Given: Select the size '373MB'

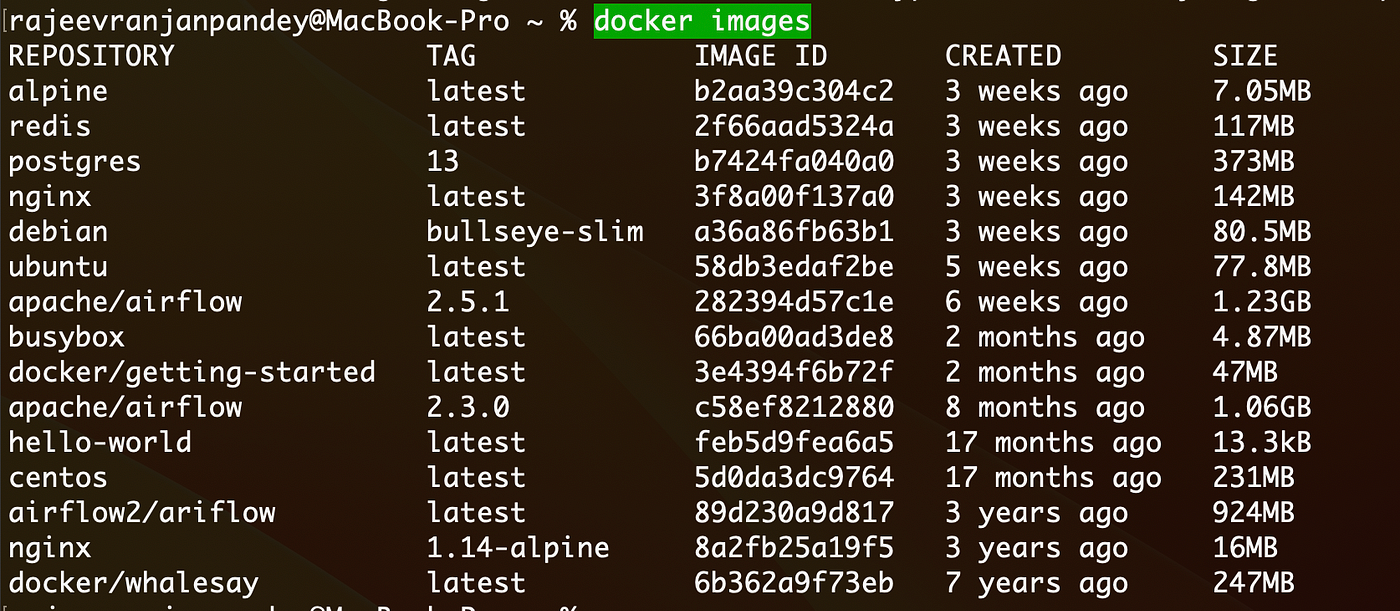Looking at the screenshot, I should point(1254,162).
